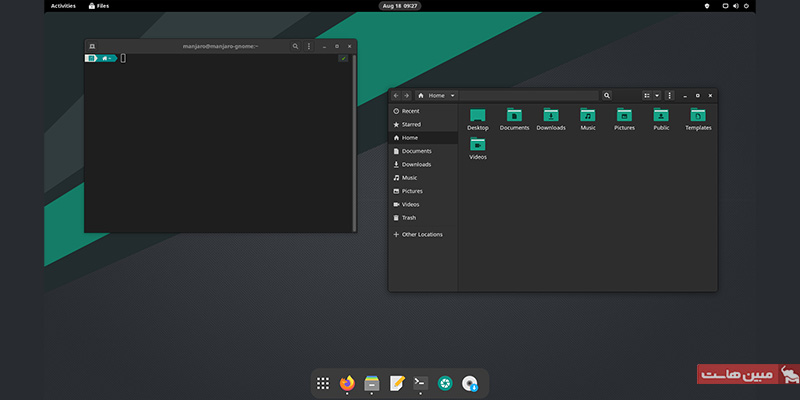
Task: Click the new tab icon in terminal
Action: pyautogui.click(x=92, y=46)
